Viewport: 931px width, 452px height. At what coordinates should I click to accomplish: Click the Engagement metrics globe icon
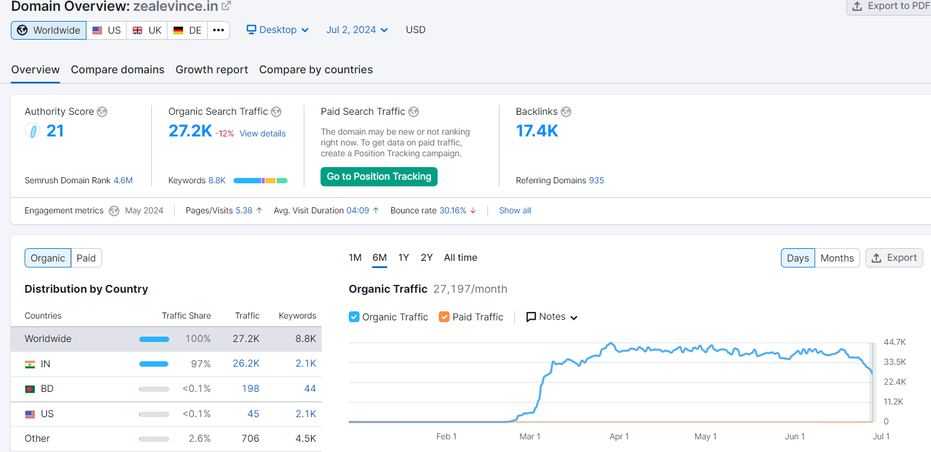114,211
